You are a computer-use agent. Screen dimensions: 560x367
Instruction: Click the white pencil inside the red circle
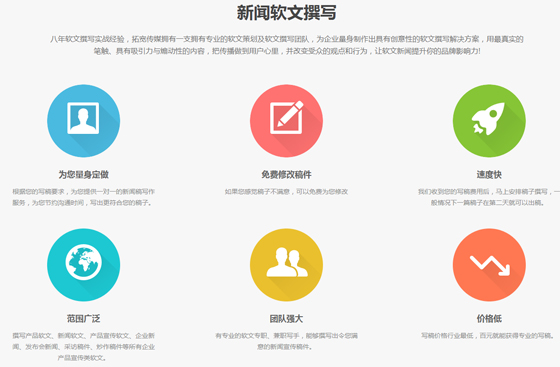[290, 113]
